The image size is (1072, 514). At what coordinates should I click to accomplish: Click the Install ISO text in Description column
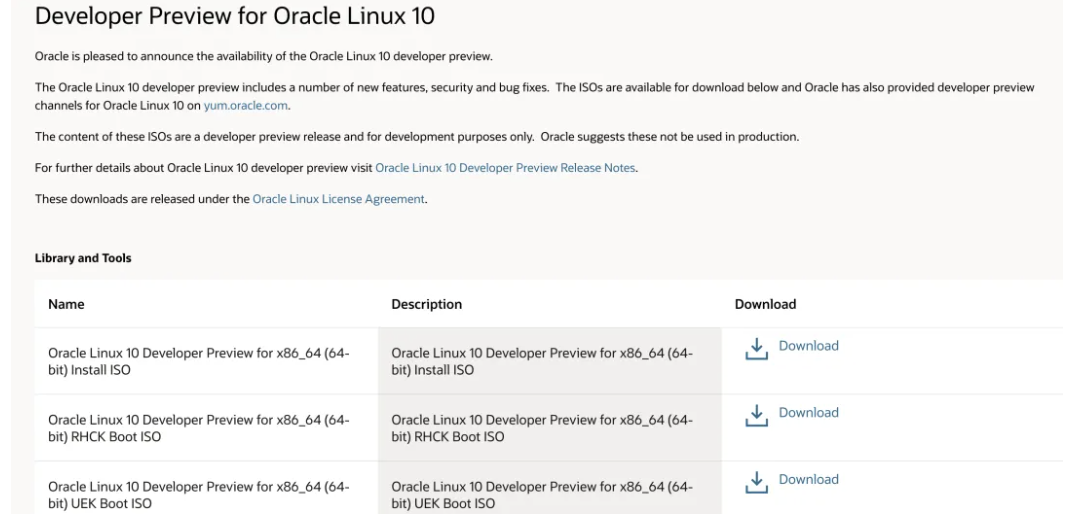pos(541,361)
